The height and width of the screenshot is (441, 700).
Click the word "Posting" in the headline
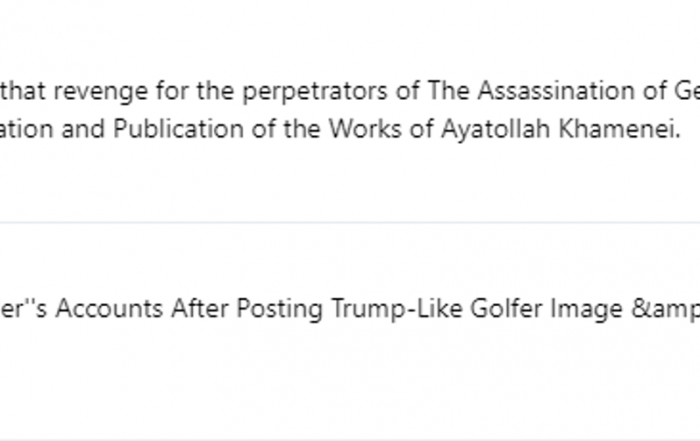279,310
